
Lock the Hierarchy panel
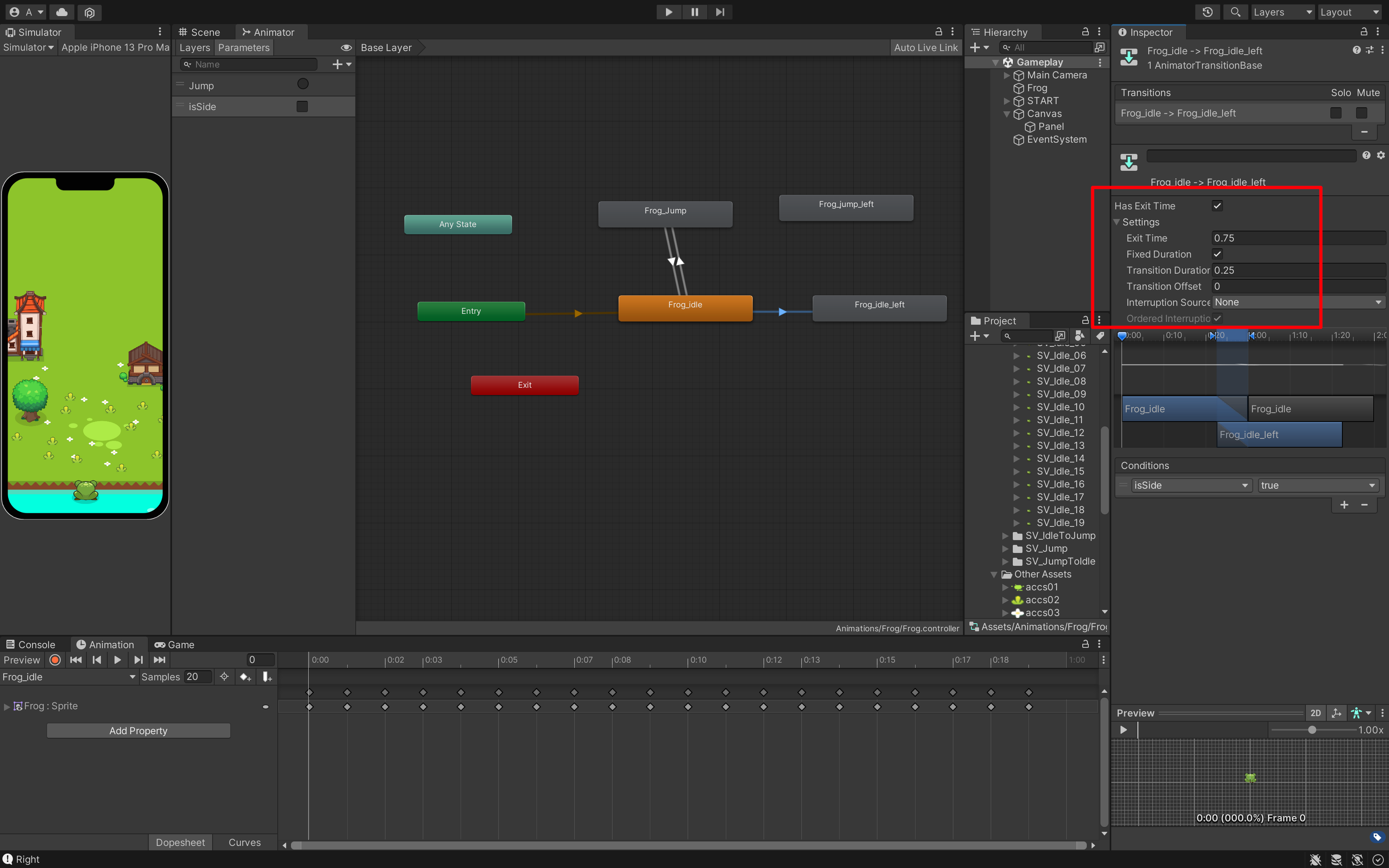(x=1085, y=32)
